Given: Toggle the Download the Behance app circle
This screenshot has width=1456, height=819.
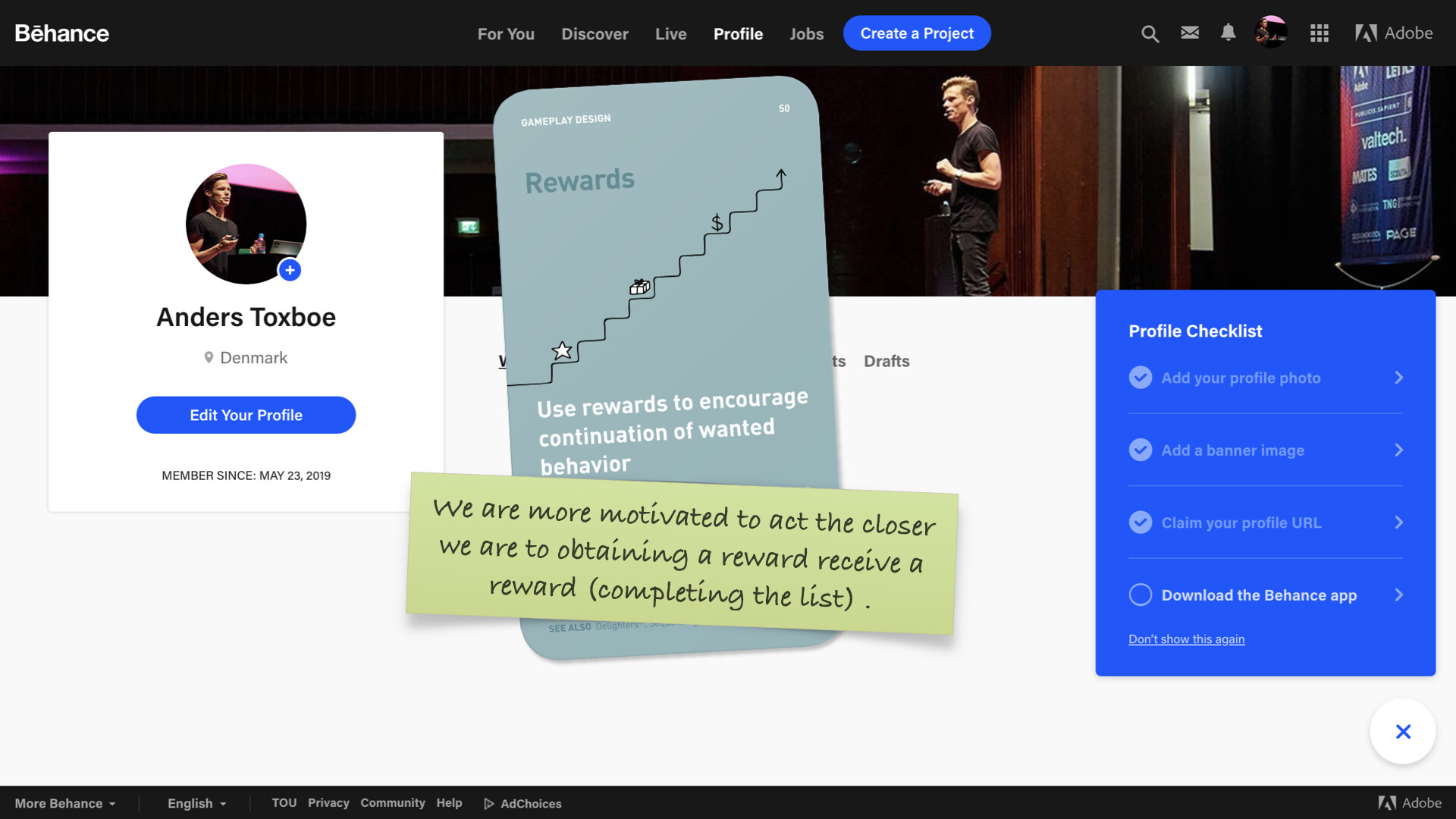Looking at the screenshot, I should (1140, 595).
